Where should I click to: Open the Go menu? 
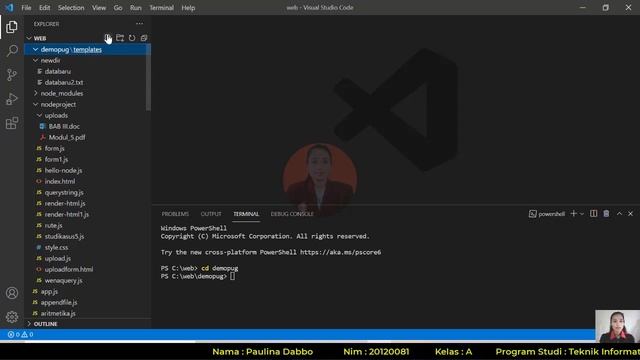coord(118,8)
